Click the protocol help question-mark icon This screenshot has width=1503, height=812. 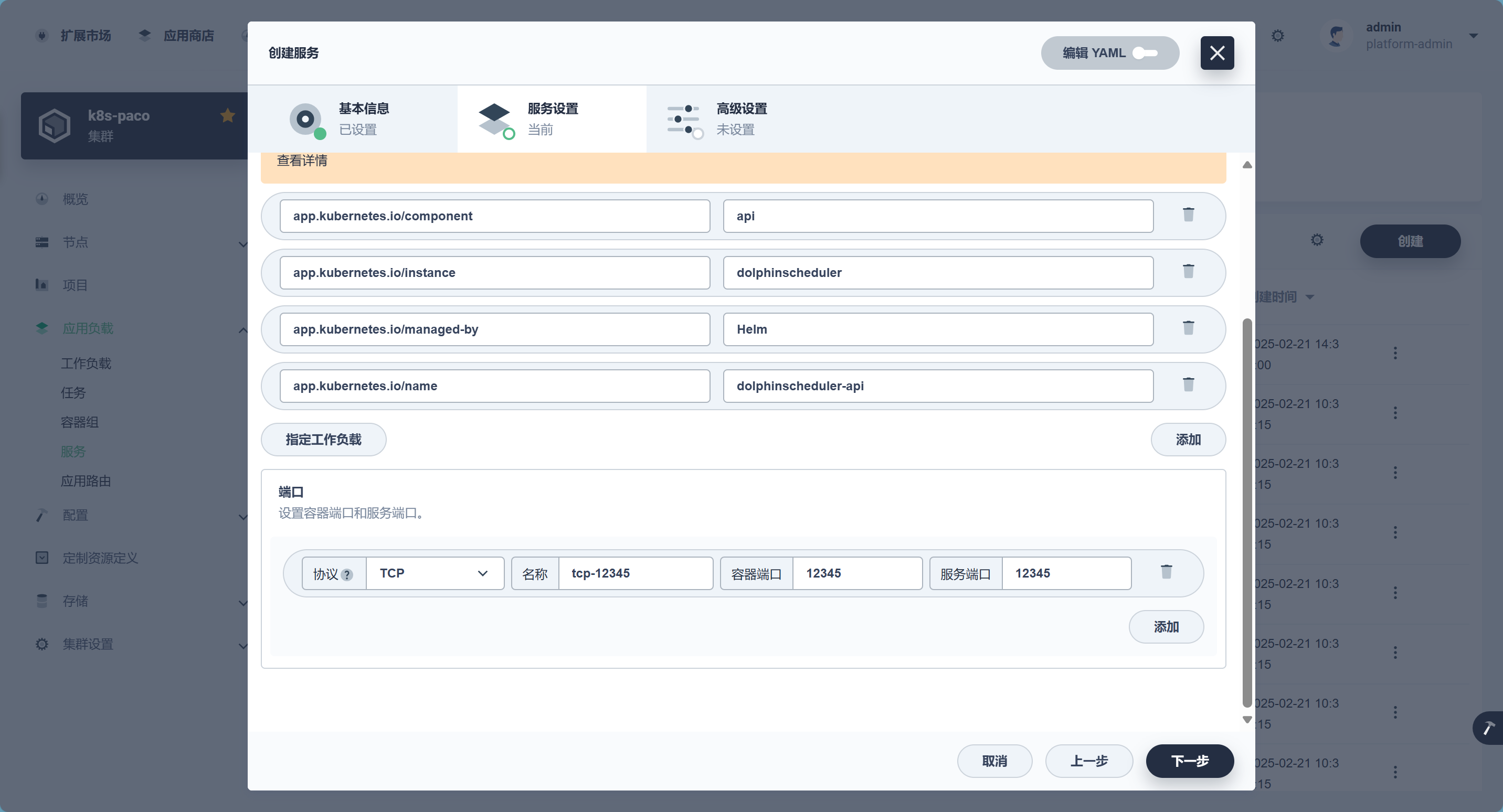coord(346,574)
